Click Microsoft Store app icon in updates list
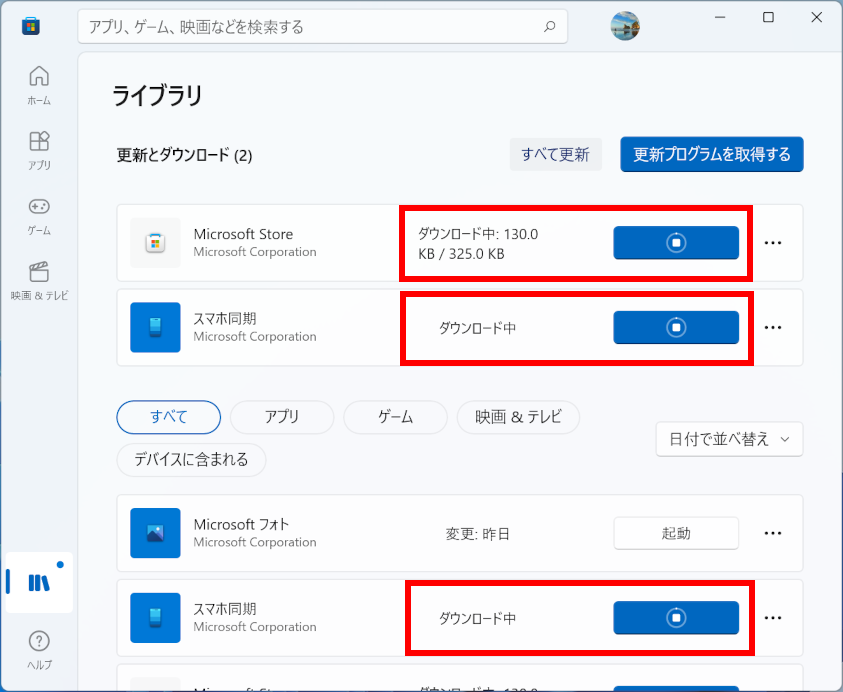This screenshot has height=692, width=843. click(155, 242)
